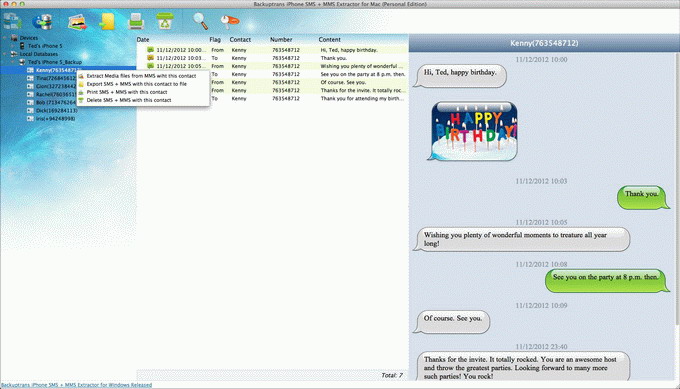Click the 'Of course. See you.' chat bubble
The image size is (680, 389).
[451, 321]
